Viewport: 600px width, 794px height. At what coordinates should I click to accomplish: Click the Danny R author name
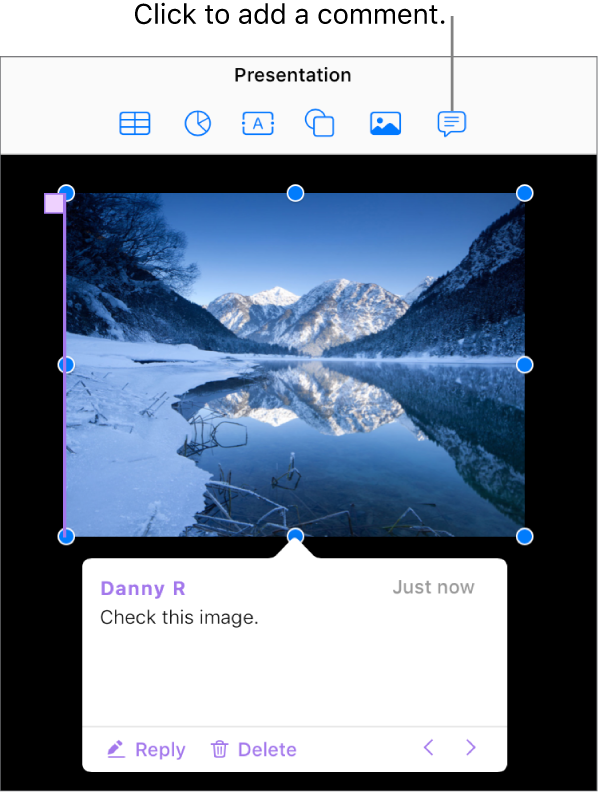143,588
